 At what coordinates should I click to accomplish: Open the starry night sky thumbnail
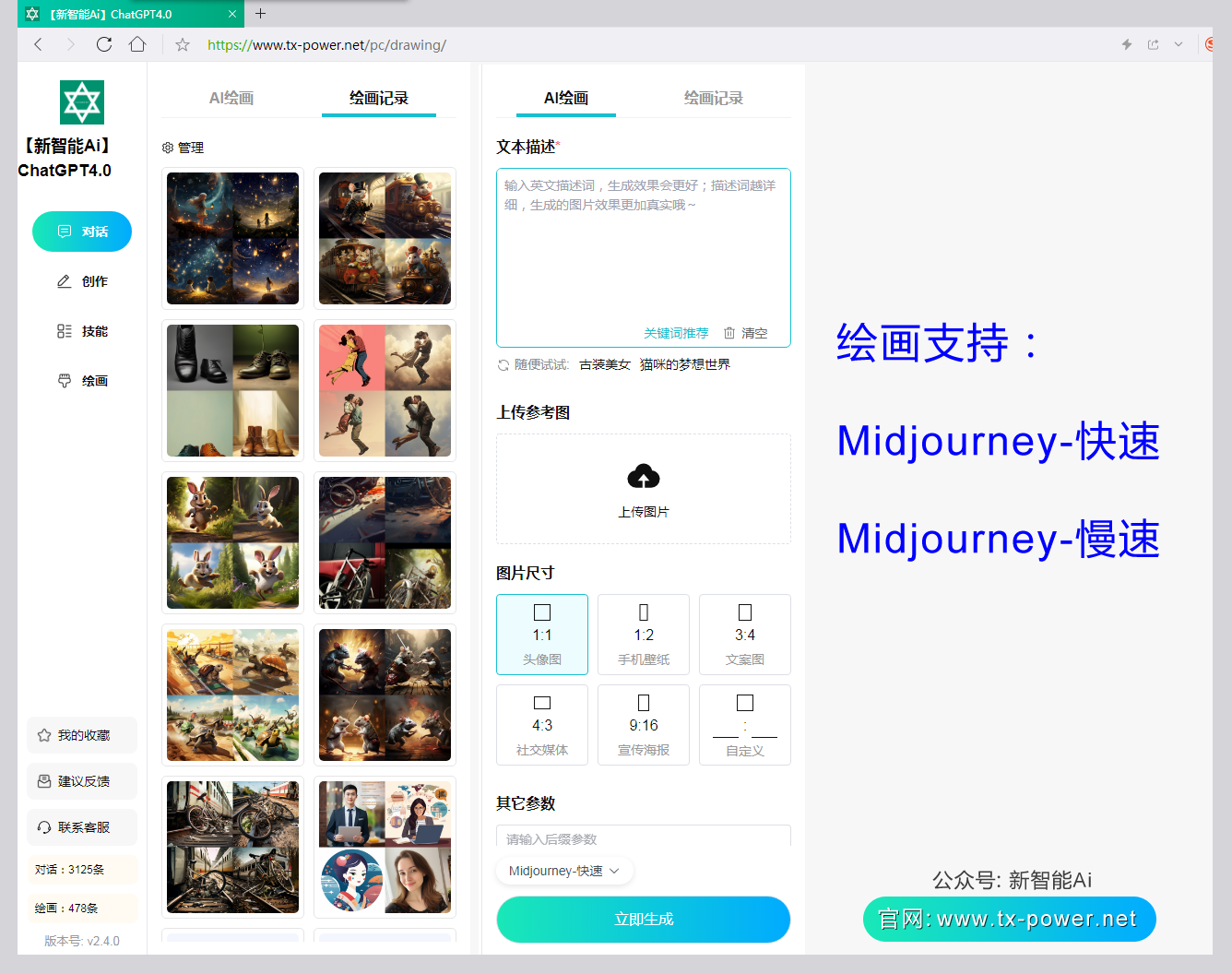pos(233,238)
